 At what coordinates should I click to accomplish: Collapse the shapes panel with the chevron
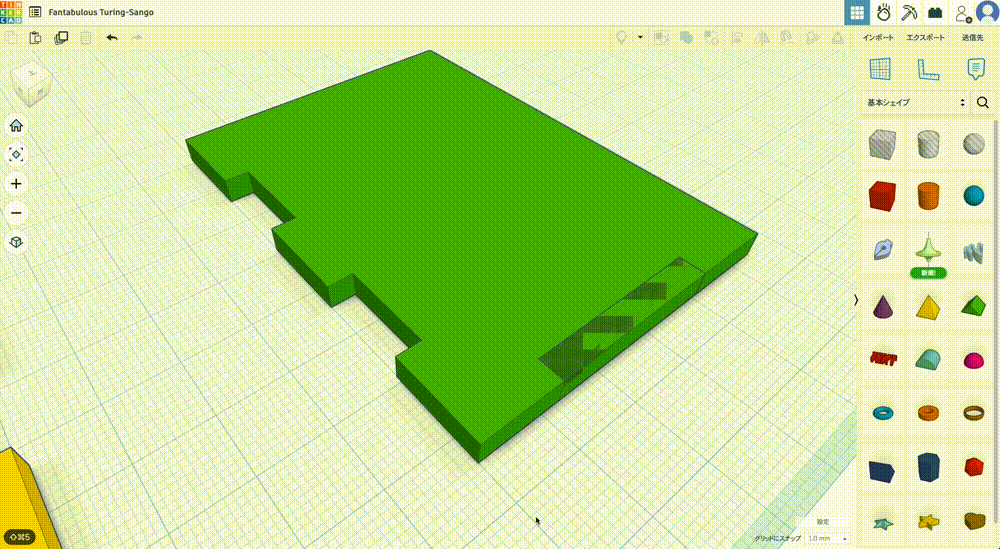(855, 300)
